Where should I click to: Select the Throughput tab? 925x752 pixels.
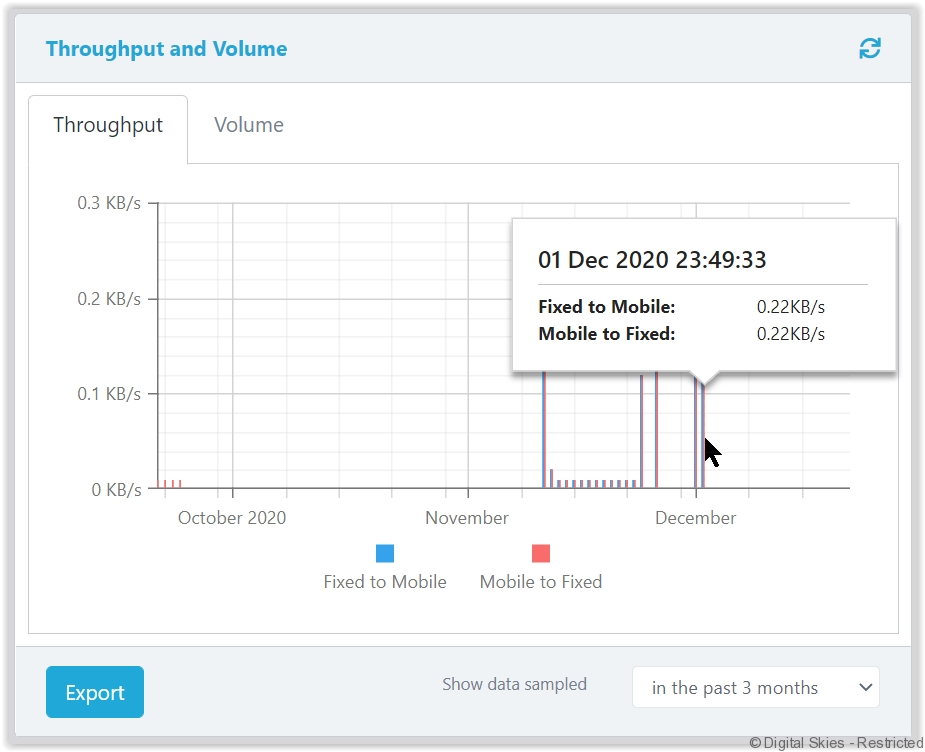pos(108,125)
